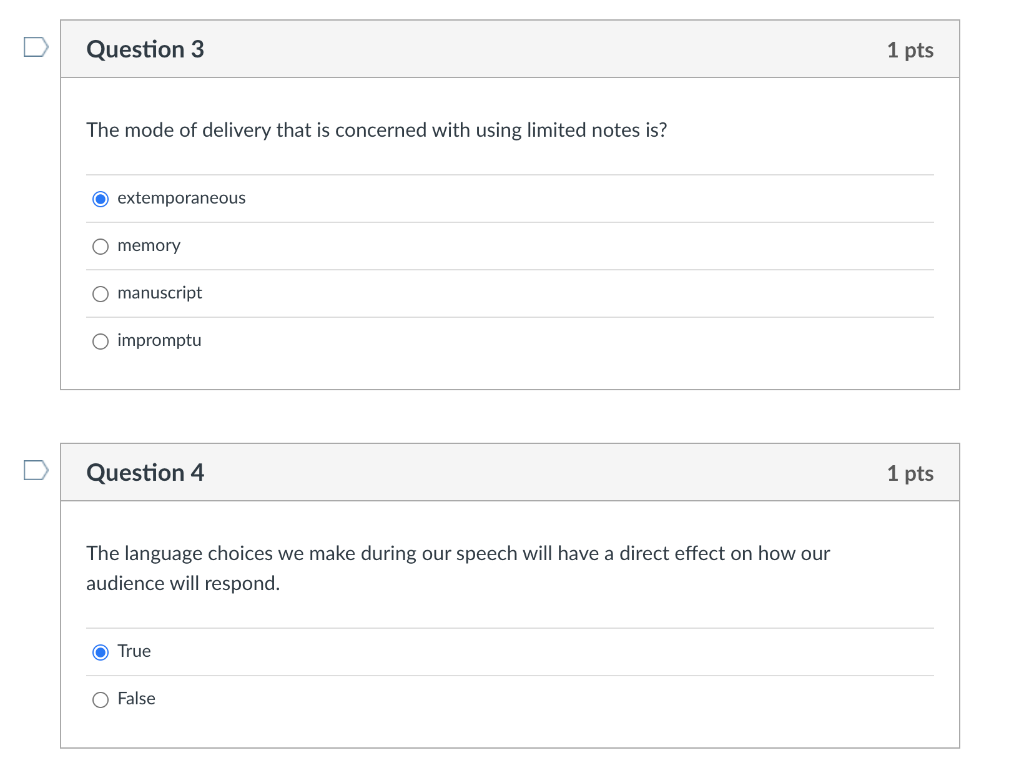Click the mode of delivery question text
The image size is (1024, 773).
click(376, 130)
